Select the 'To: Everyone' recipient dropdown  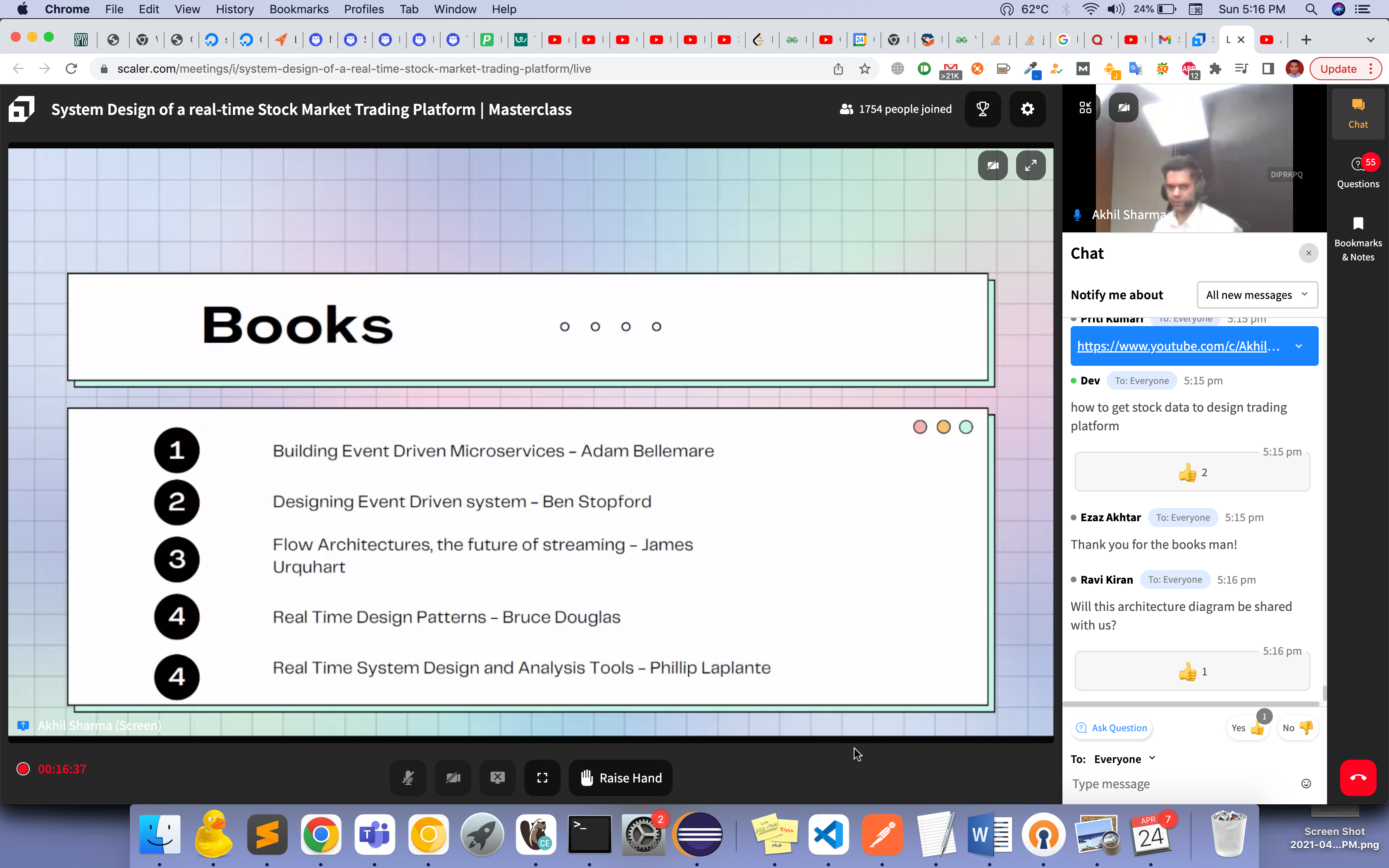click(1113, 758)
